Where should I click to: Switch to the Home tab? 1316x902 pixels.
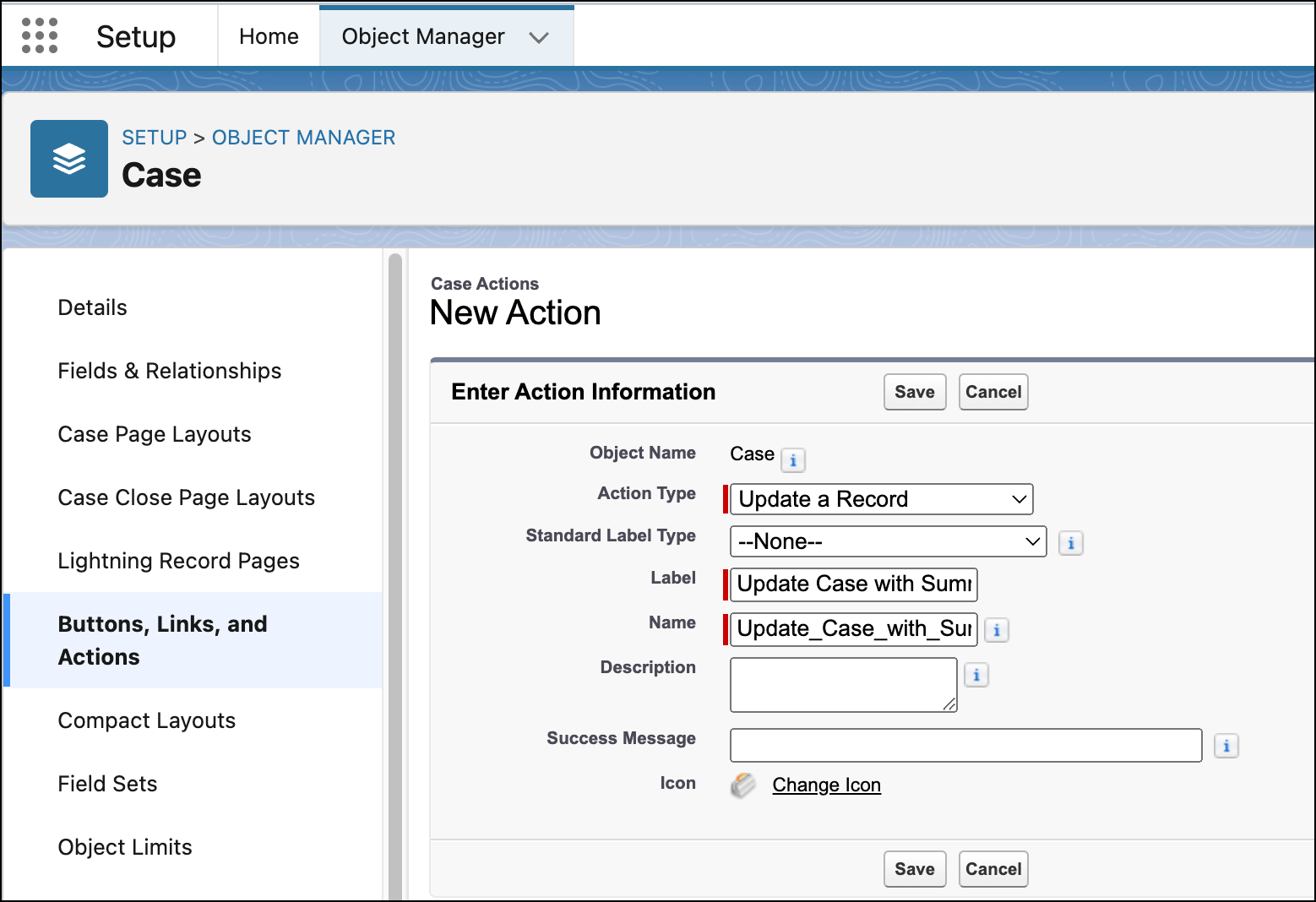point(268,36)
